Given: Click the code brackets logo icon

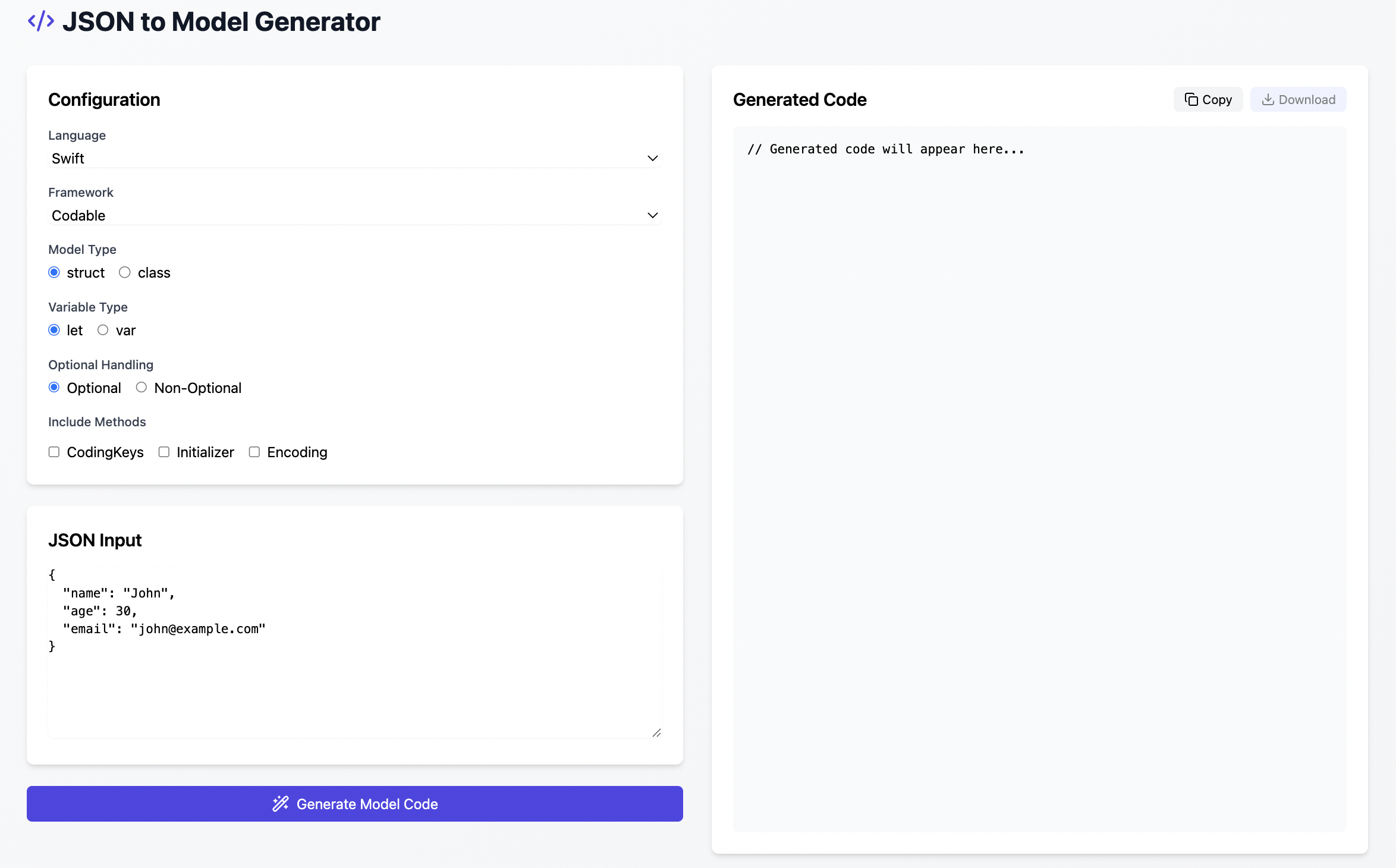Looking at the screenshot, I should tap(41, 21).
